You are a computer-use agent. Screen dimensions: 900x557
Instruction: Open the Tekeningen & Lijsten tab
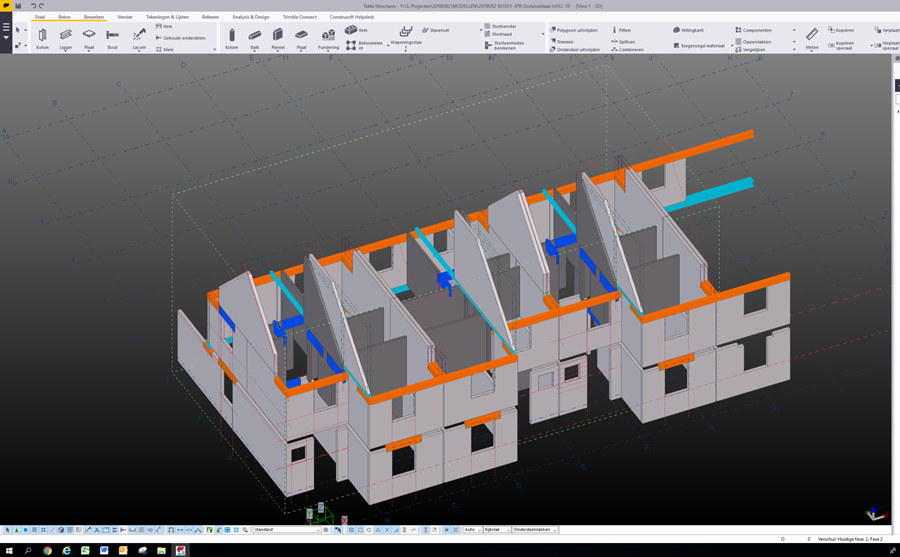click(167, 17)
